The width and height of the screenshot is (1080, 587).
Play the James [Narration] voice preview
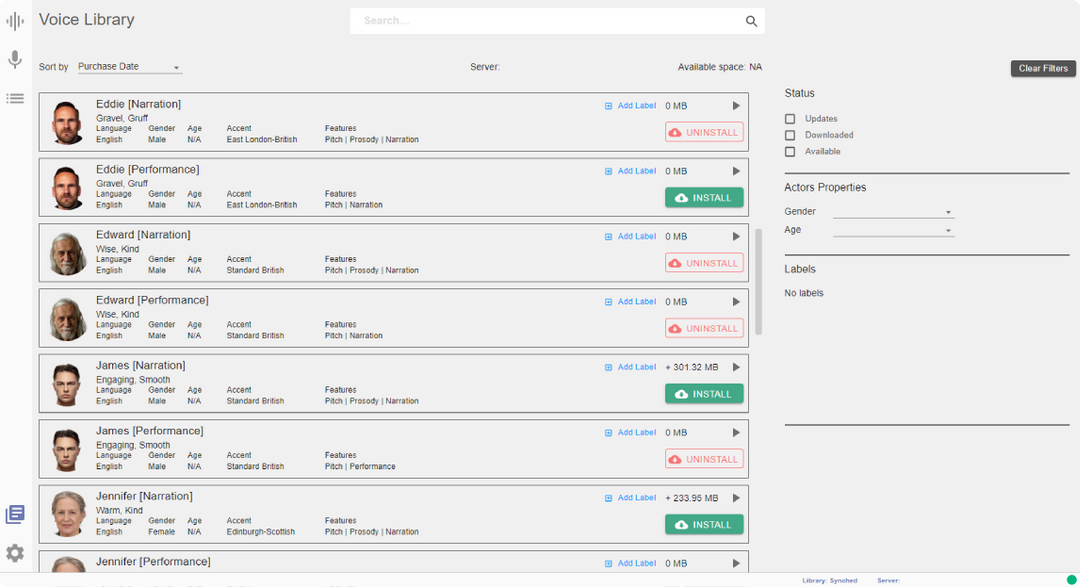[x=736, y=367]
